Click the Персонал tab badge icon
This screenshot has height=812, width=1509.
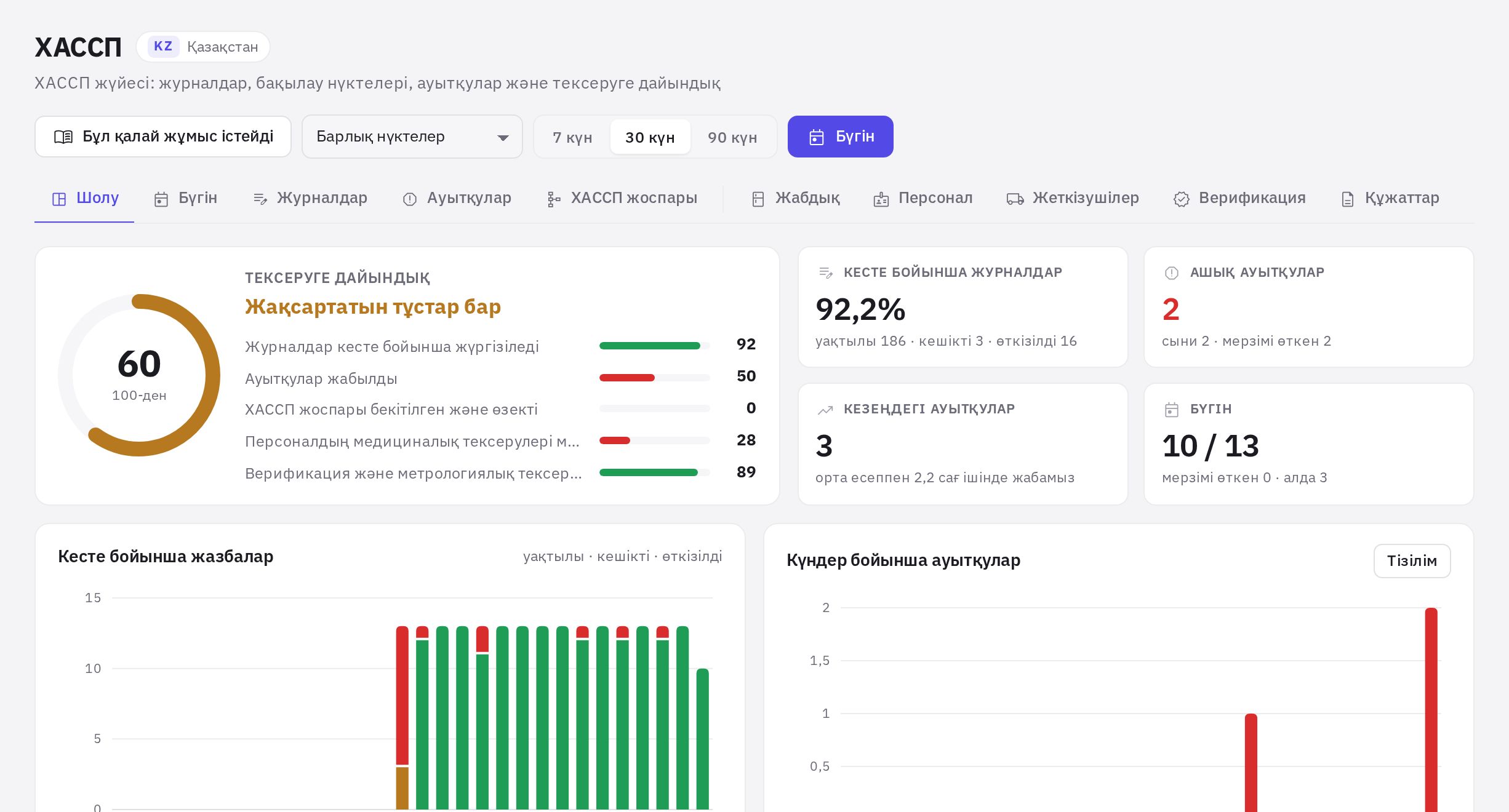pyautogui.click(x=881, y=199)
